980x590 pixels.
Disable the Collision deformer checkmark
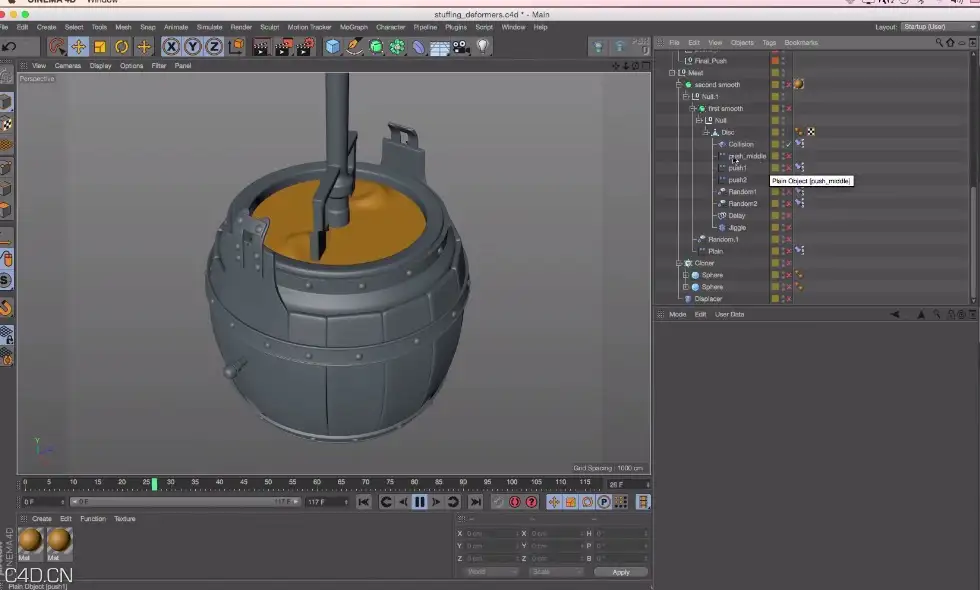(x=789, y=144)
